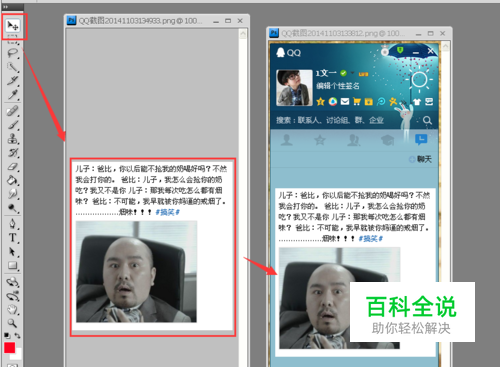Screen dimensions: 500x367
Task: Select the Pen tool
Action: tap(13, 224)
